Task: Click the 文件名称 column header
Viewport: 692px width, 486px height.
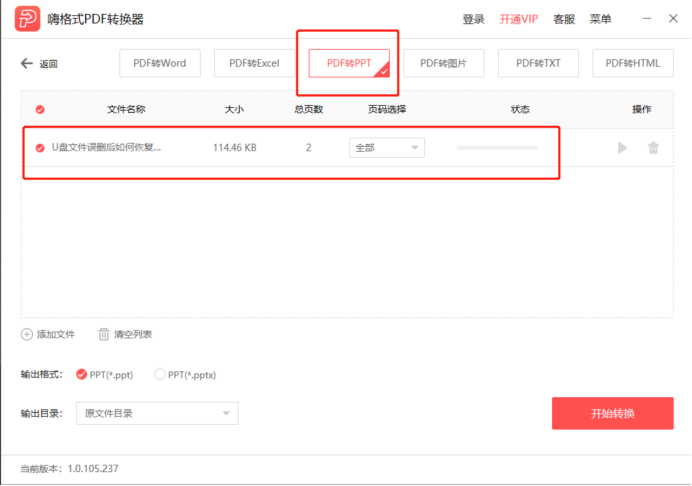Action: point(126,109)
